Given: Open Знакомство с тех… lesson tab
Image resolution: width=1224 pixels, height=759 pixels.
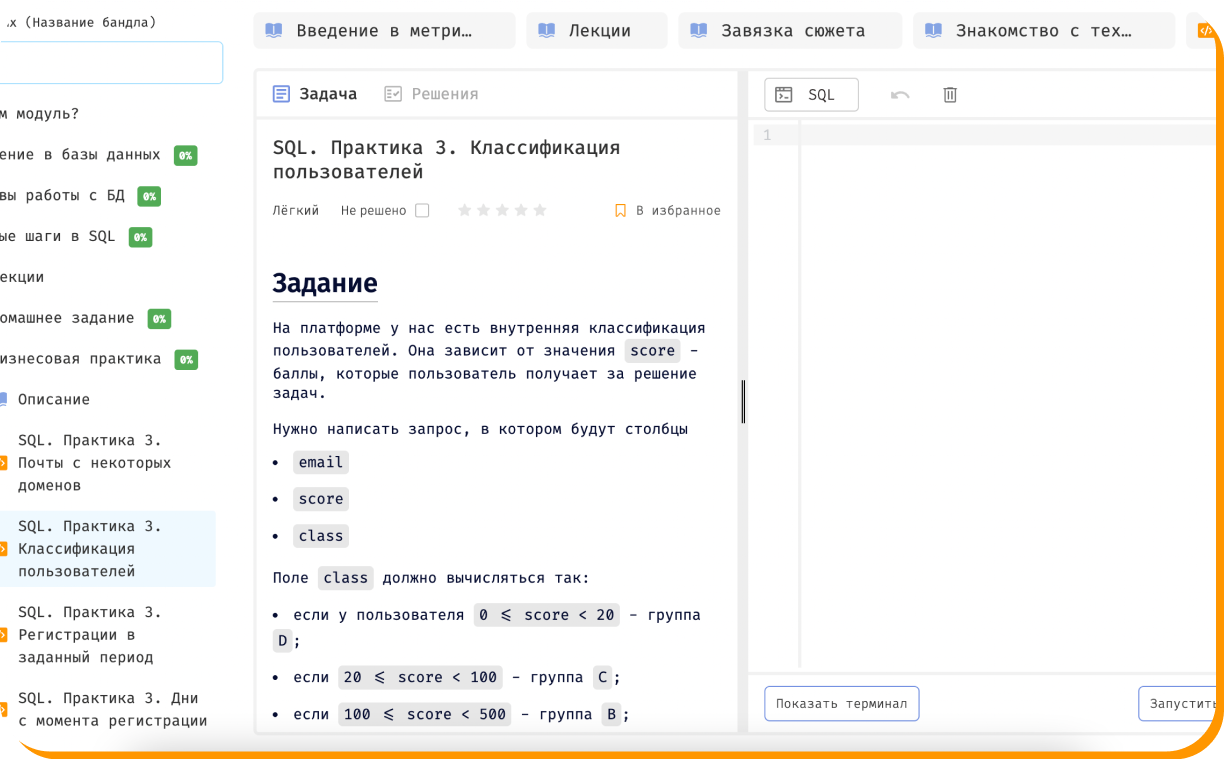Looking at the screenshot, I should 1043,31.
